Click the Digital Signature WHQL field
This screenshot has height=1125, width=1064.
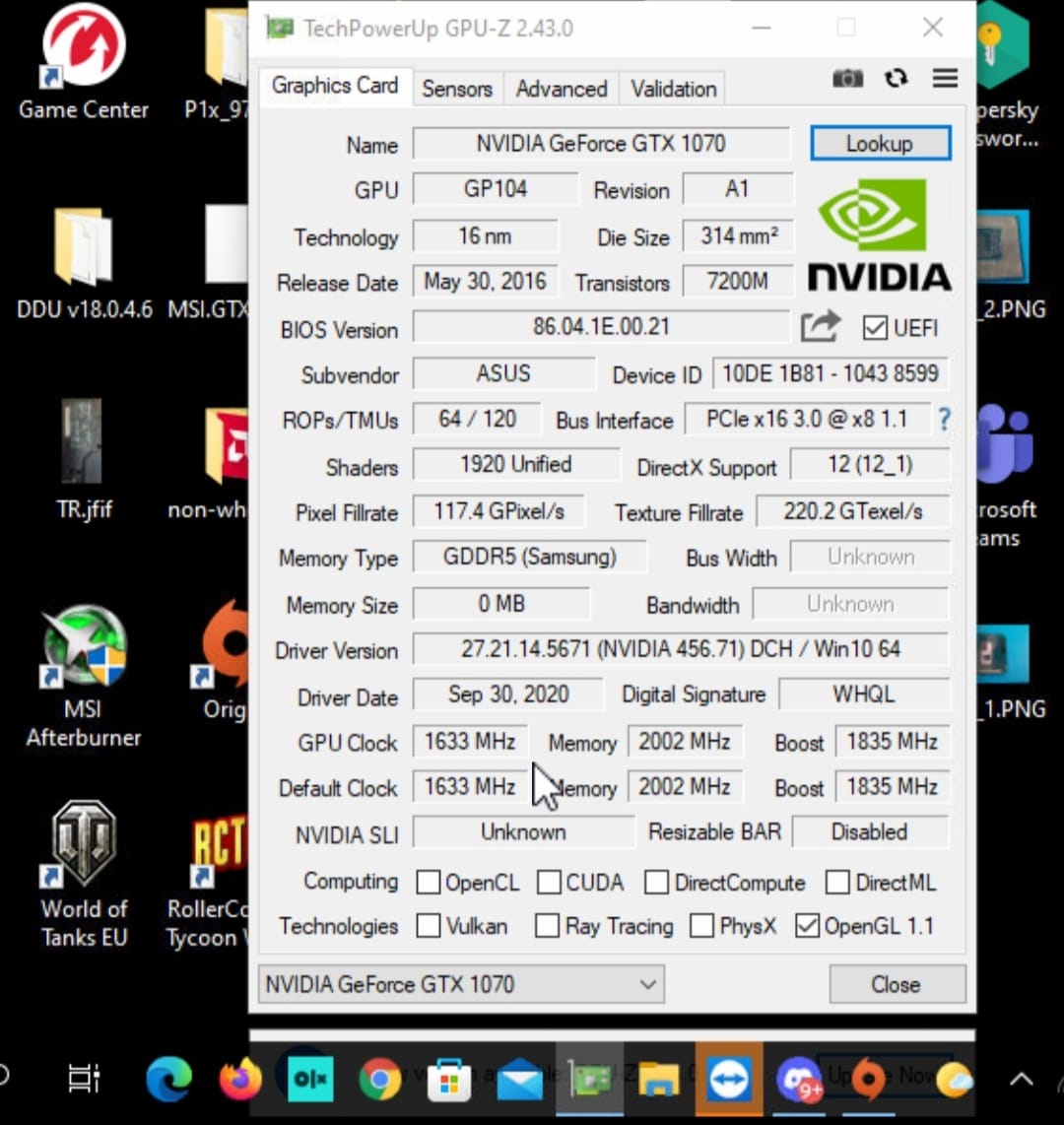864,695
